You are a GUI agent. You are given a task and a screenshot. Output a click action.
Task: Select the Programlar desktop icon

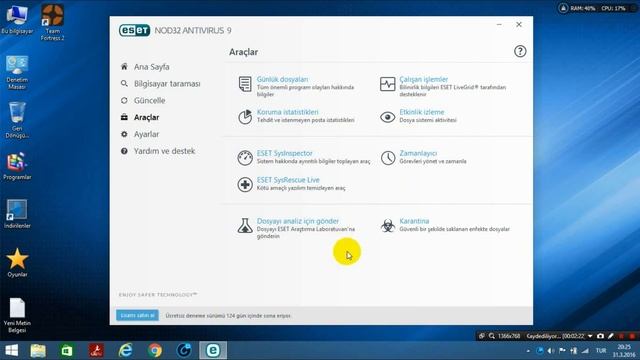(x=17, y=166)
